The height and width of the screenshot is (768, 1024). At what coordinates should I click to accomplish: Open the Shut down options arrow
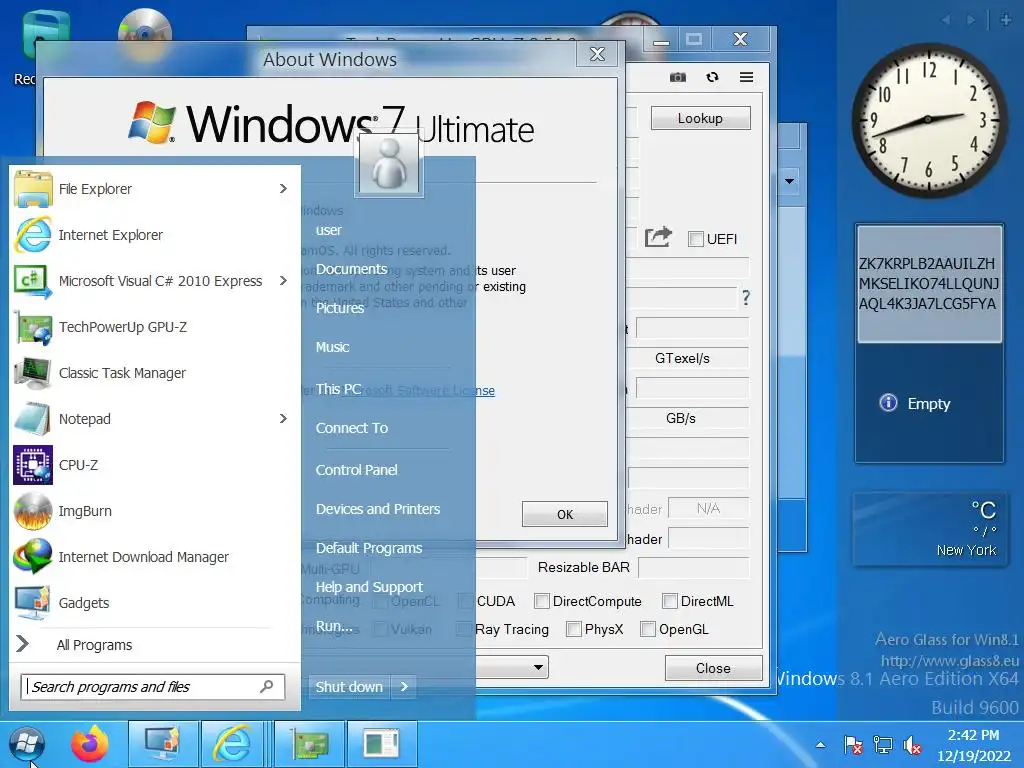click(404, 686)
